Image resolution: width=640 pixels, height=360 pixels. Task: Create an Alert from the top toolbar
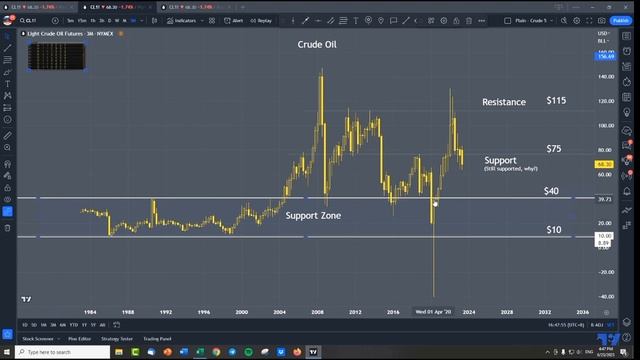click(x=234, y=21)
